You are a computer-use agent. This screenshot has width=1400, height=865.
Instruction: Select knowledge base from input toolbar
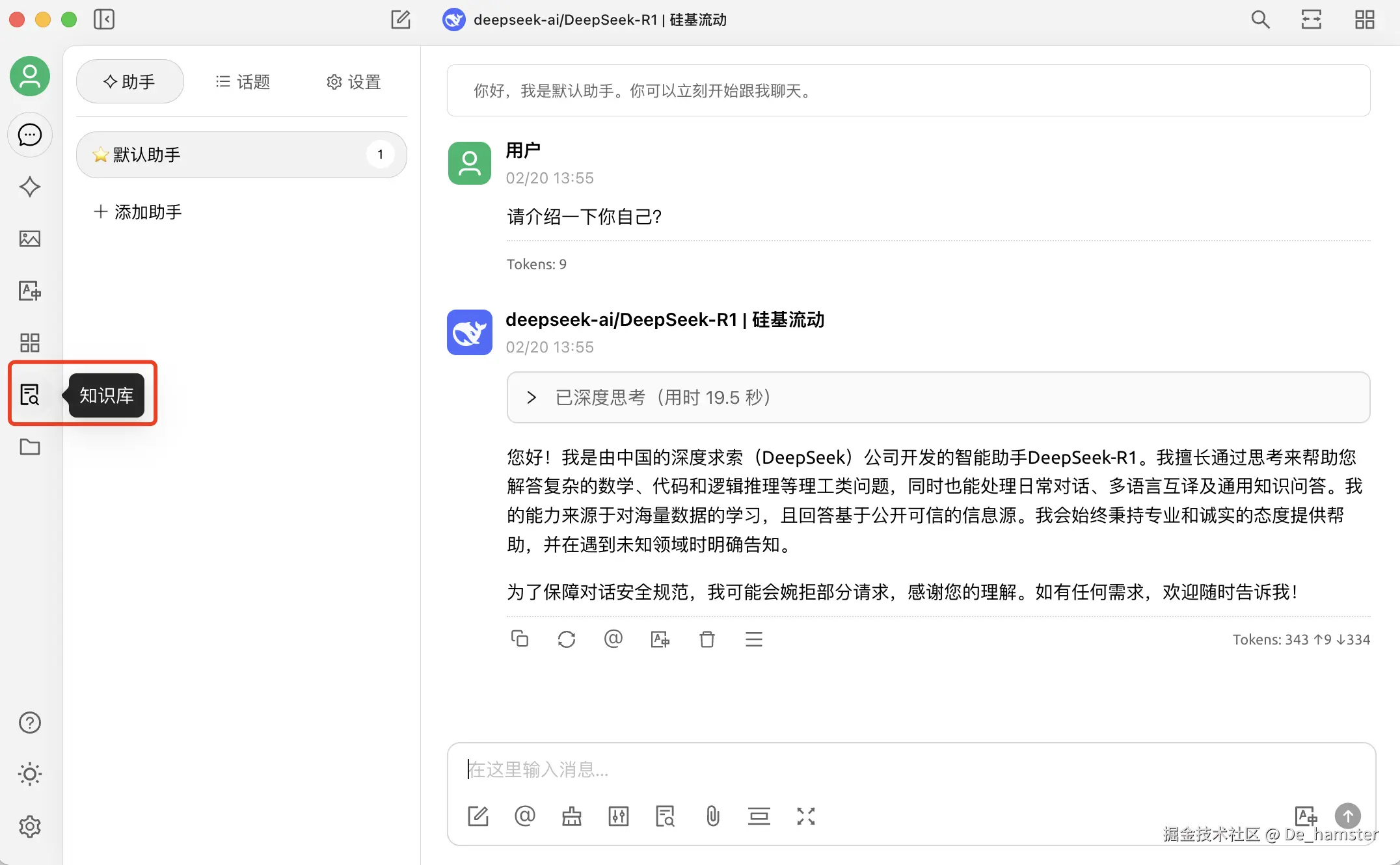666,816
